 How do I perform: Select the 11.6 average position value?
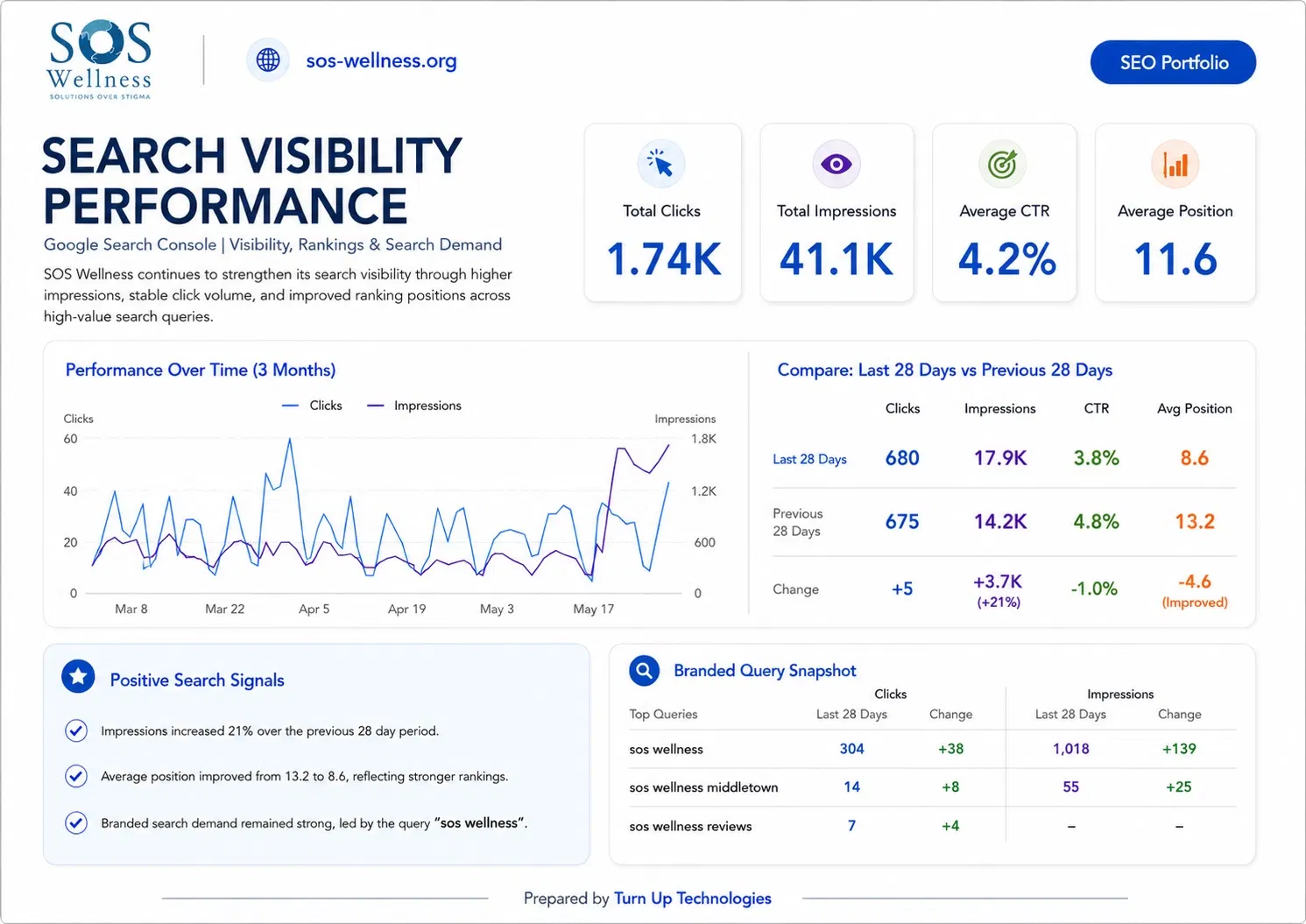click(1175, 259)
